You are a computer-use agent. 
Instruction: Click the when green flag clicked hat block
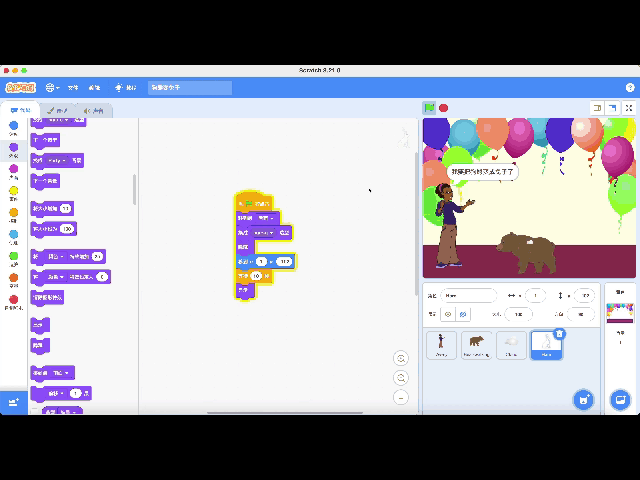tap(254, 203)
